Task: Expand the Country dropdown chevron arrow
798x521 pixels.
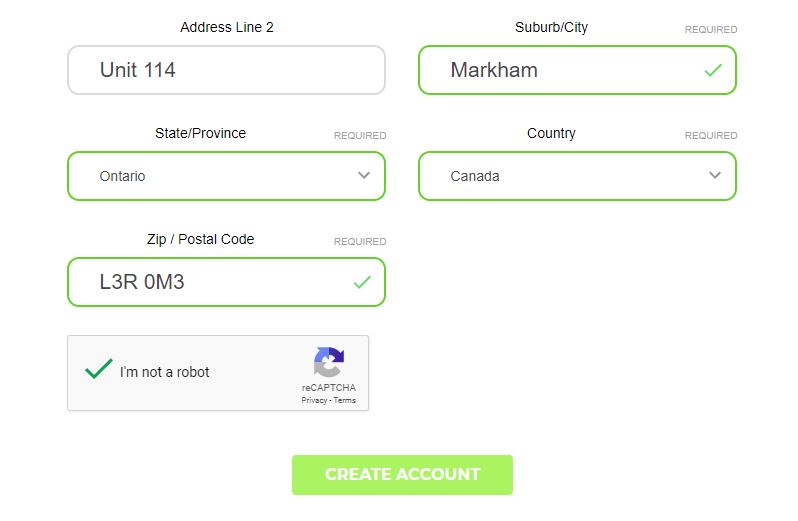Action: pyautogui.click(x=714, y=176)
